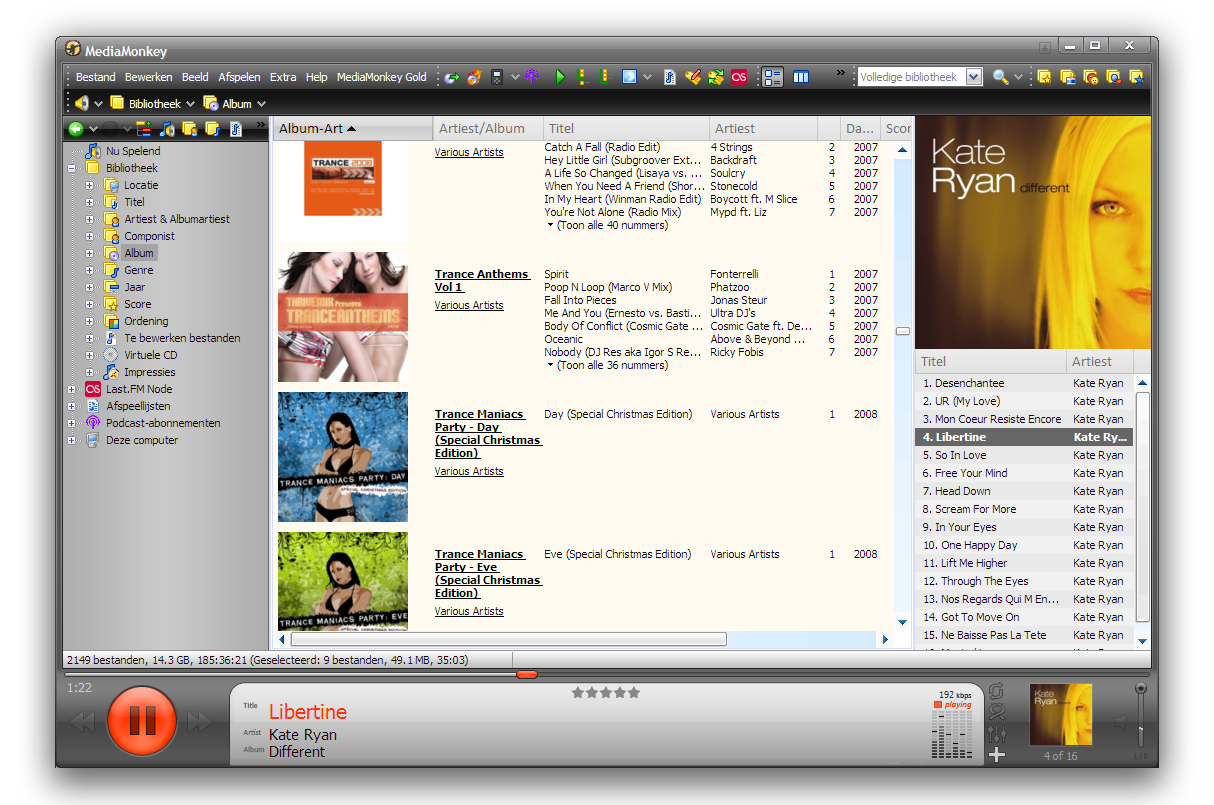Expand the Locatie tree node
The height and width of the screenshot is (805, 1214).
coord(90,185)
